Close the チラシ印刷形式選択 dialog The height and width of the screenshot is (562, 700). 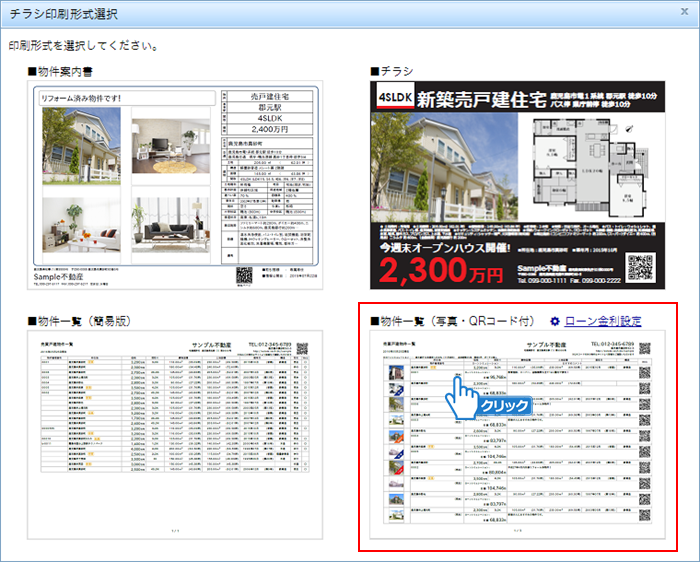point(686,14)
